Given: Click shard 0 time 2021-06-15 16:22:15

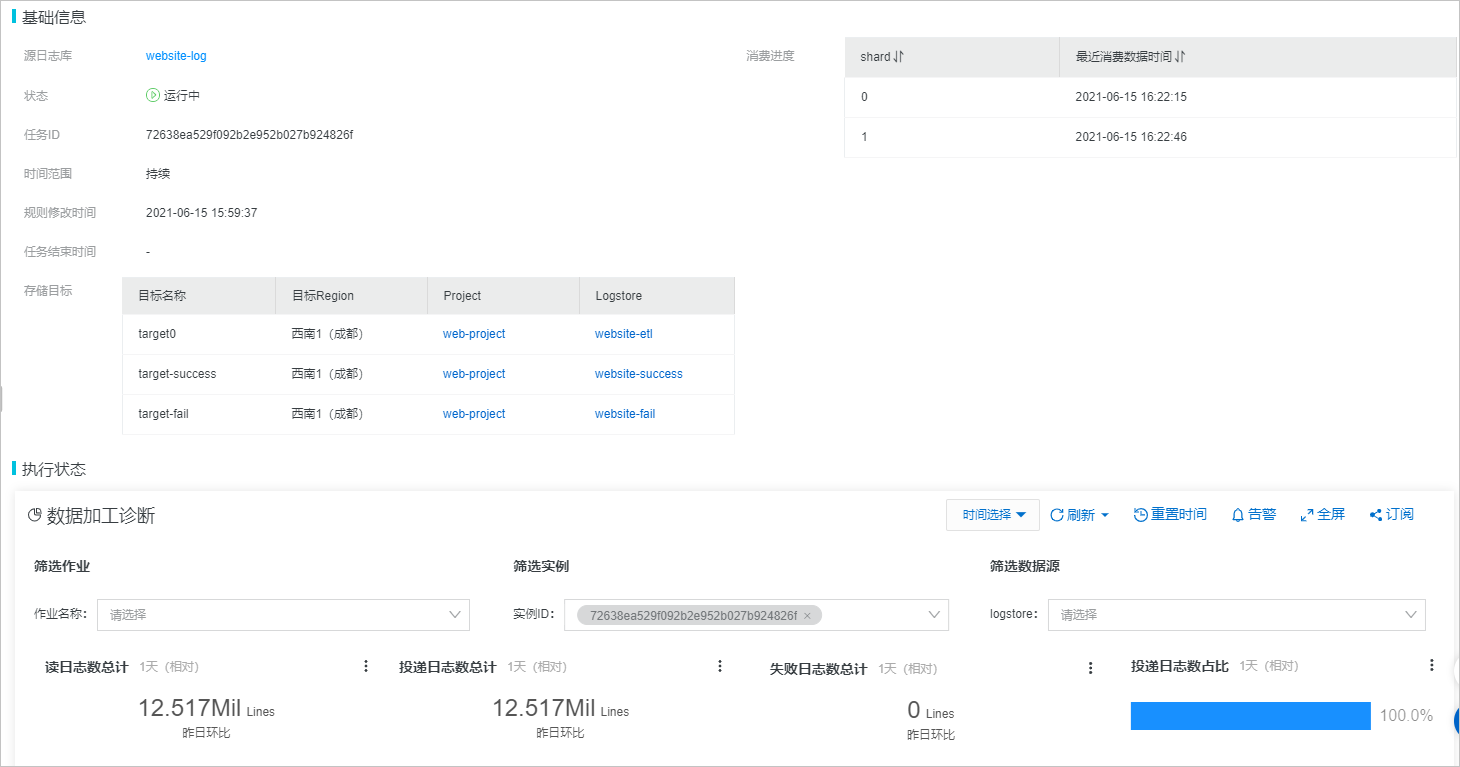Looking at the screenshot, I should 1131,97.
